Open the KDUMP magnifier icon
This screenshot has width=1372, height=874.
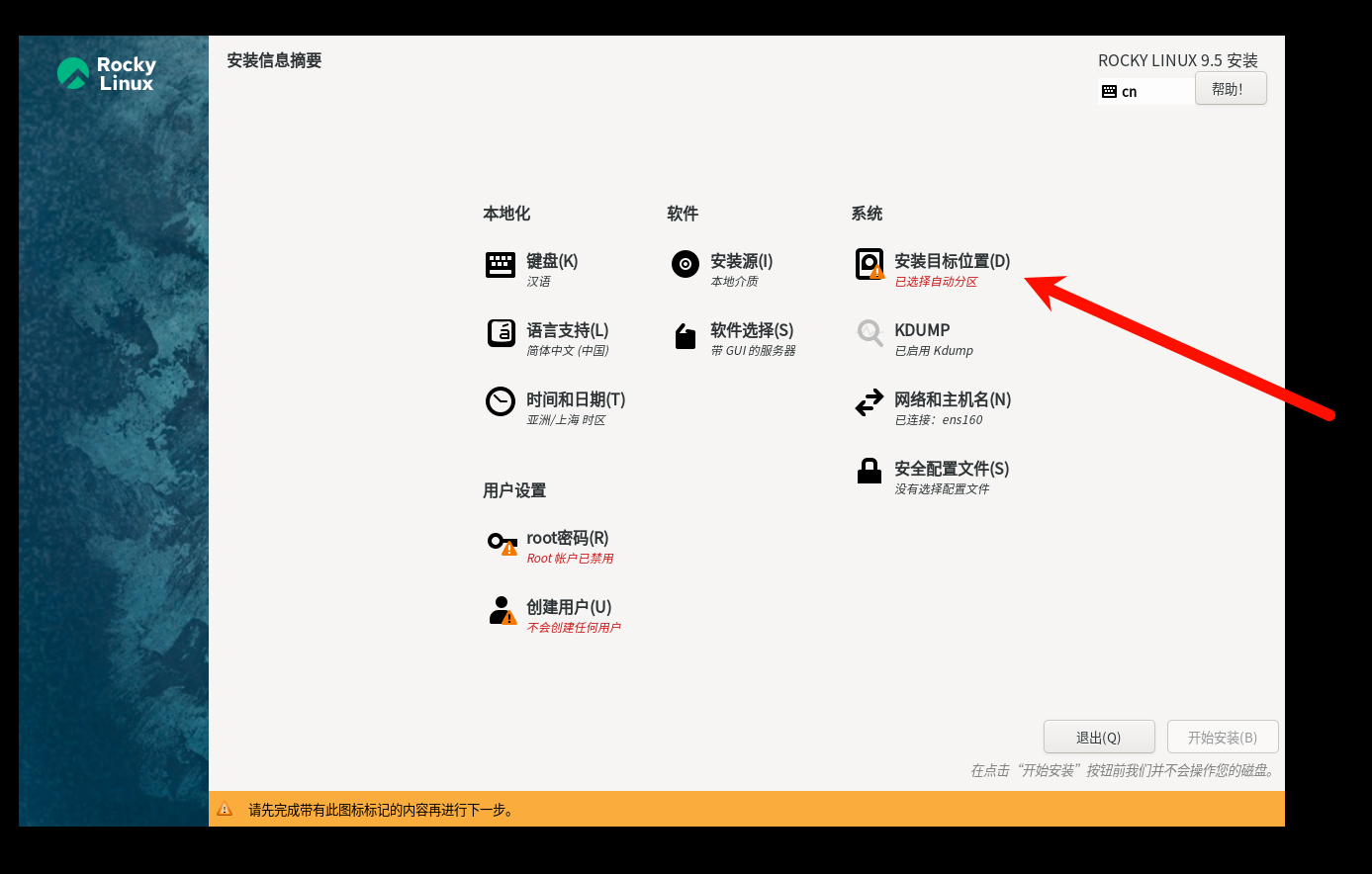tap(869, 333)
